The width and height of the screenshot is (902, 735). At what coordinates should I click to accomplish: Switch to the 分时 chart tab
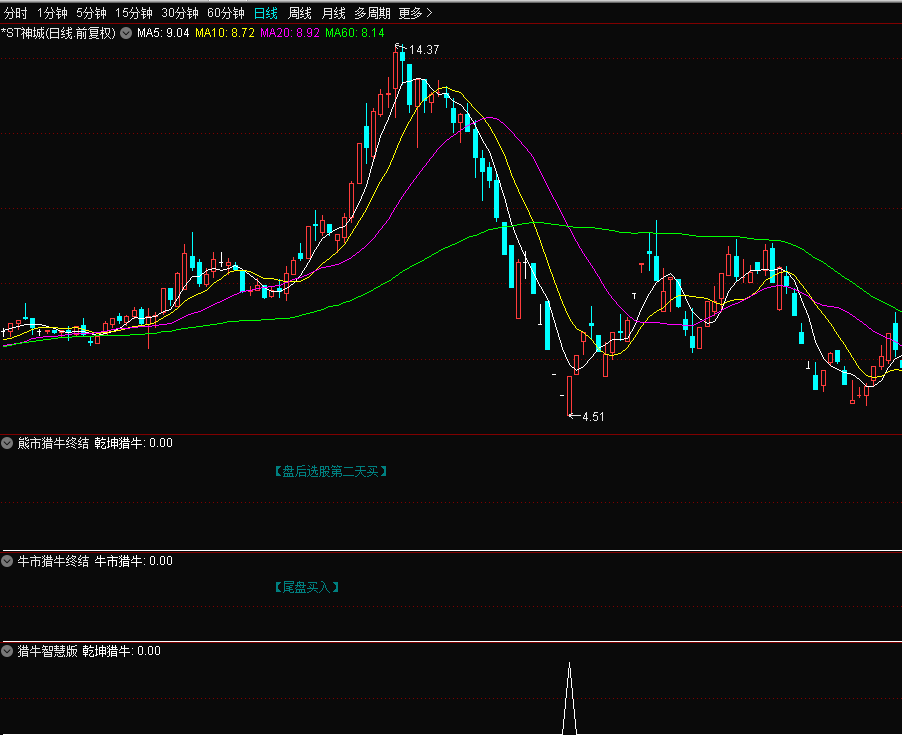(16, 13)
